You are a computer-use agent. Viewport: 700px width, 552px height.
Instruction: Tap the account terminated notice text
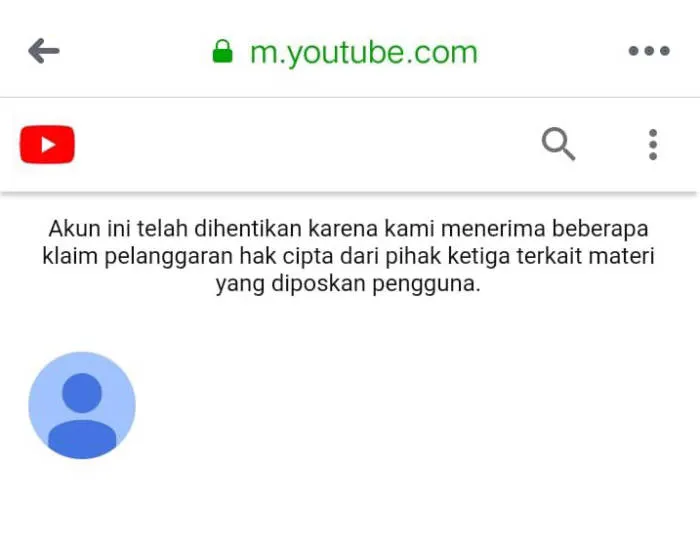click(348, 256)
